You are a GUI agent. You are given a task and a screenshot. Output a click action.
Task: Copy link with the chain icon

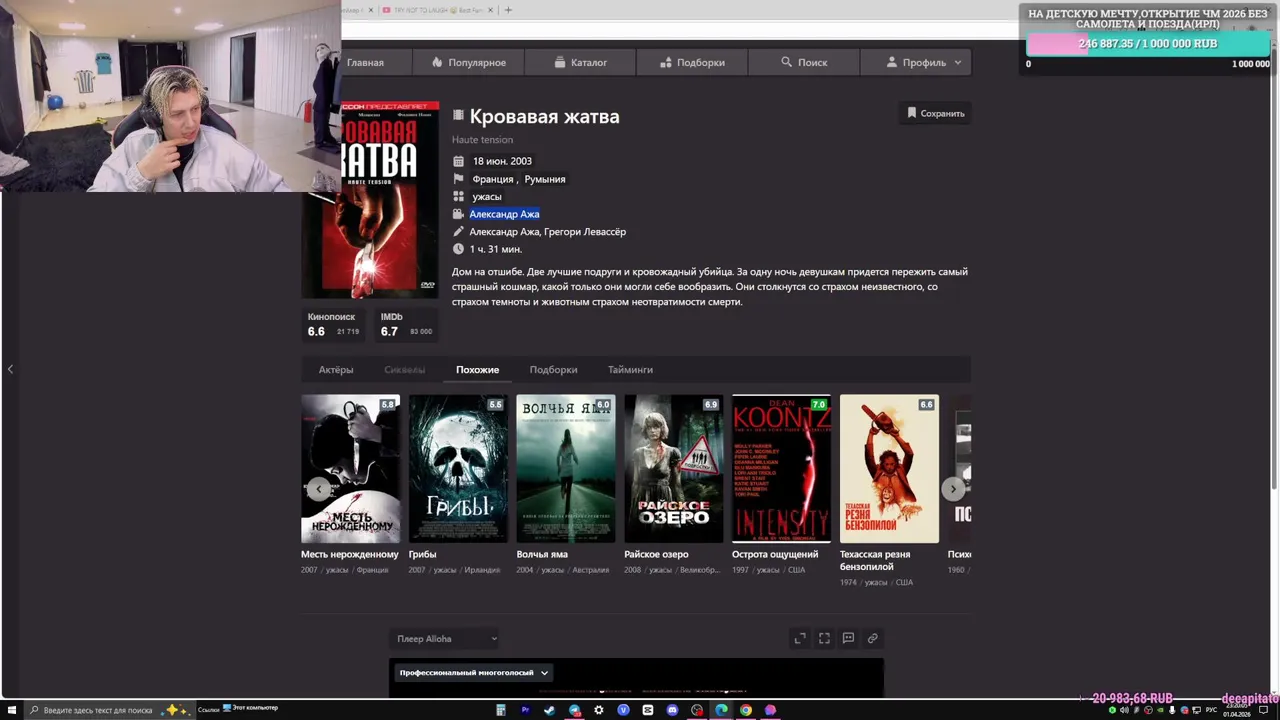[x=872, y=638]
